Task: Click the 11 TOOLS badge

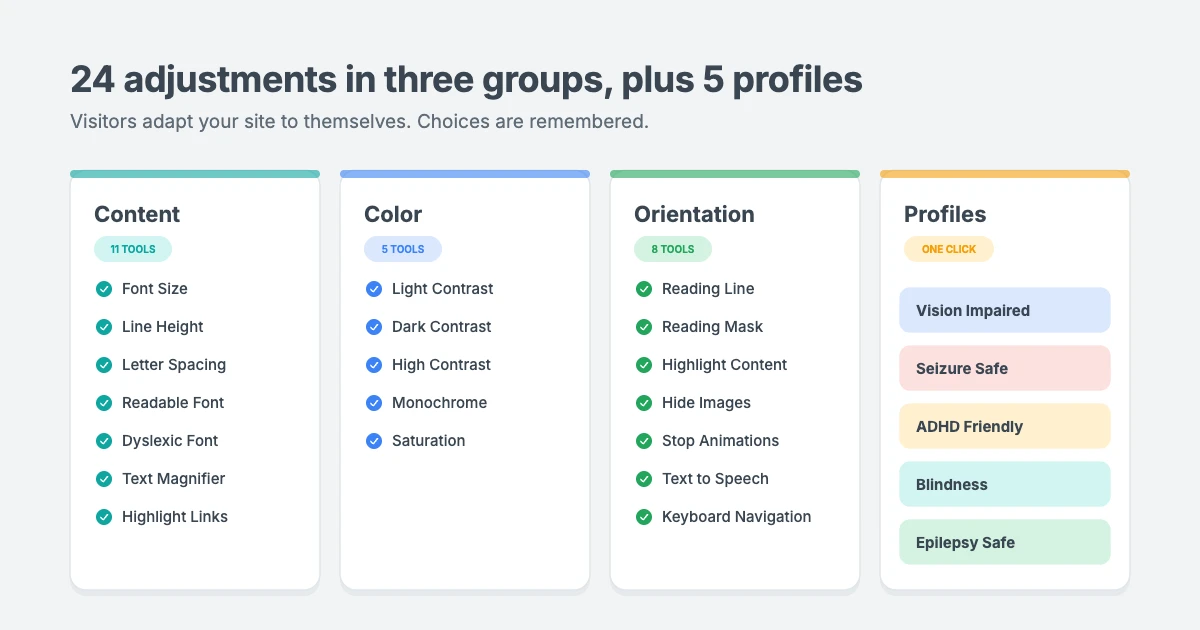Action: click(133, 249)
